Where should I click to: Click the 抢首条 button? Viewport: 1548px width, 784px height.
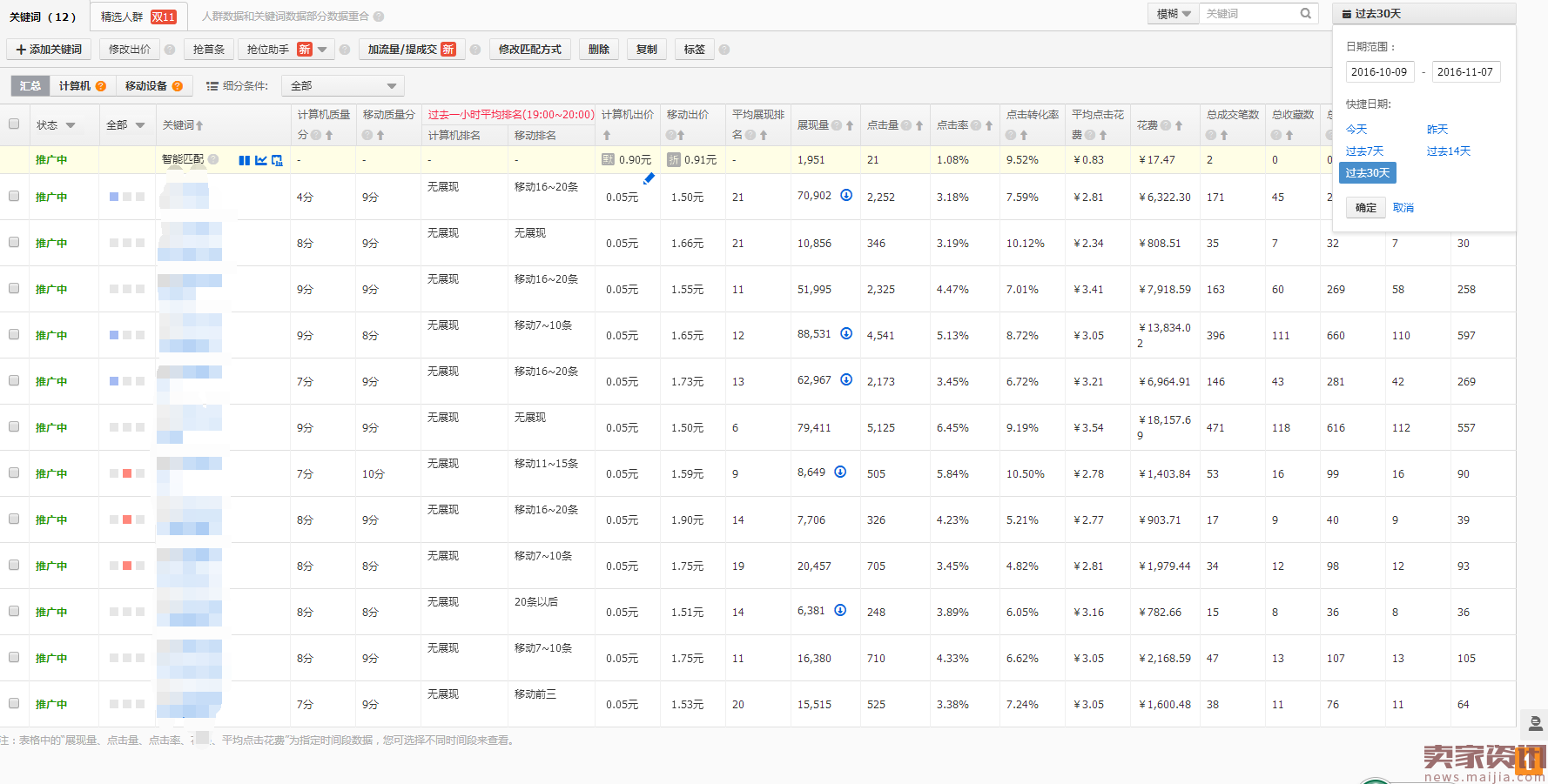[209, 50]
